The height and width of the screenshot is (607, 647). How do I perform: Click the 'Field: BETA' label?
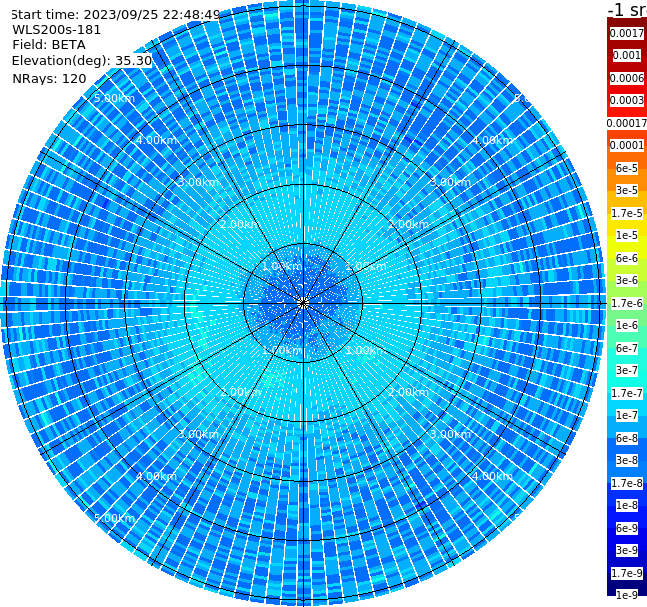[x=49, y=45]
